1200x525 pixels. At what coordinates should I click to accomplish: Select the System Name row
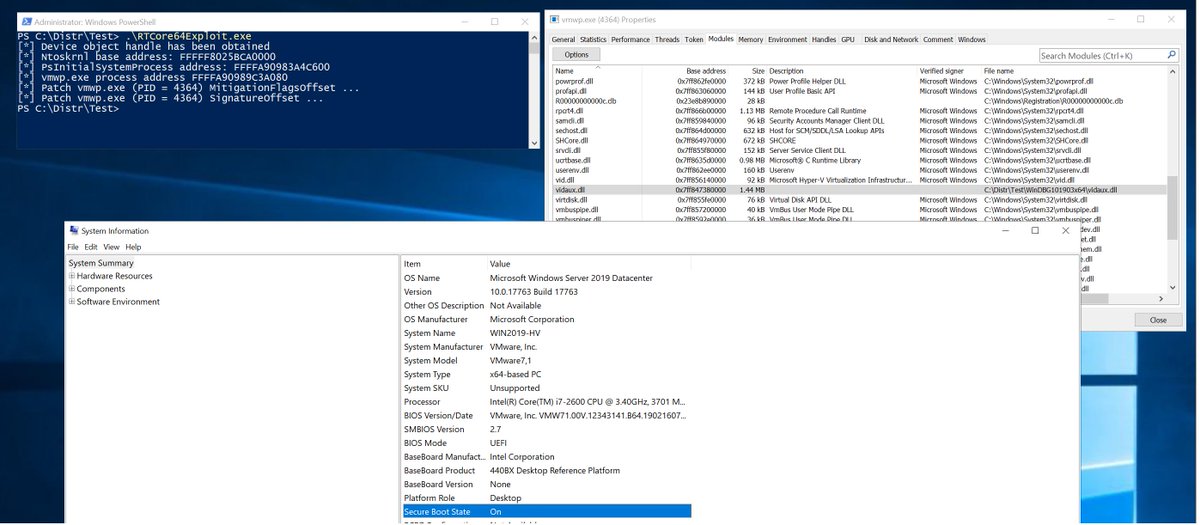(545, 333)
